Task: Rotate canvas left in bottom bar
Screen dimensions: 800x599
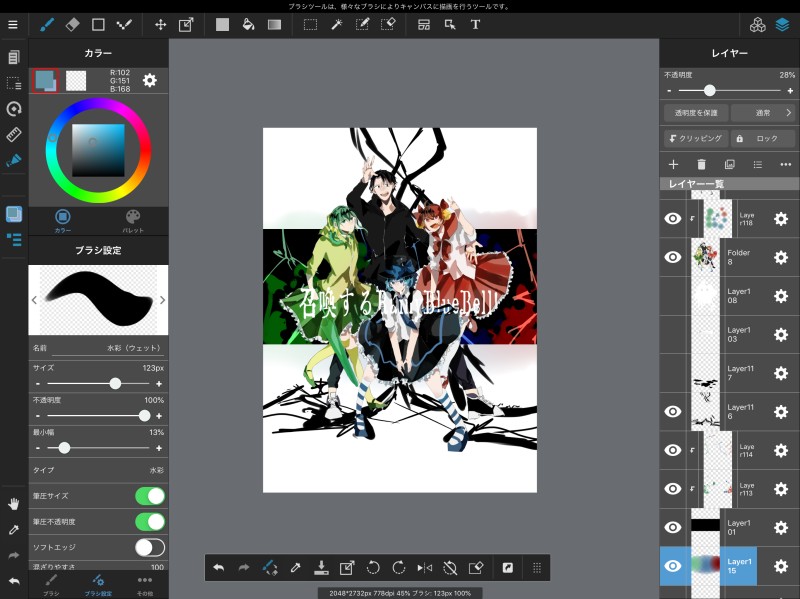Action: tap(373, 567)
